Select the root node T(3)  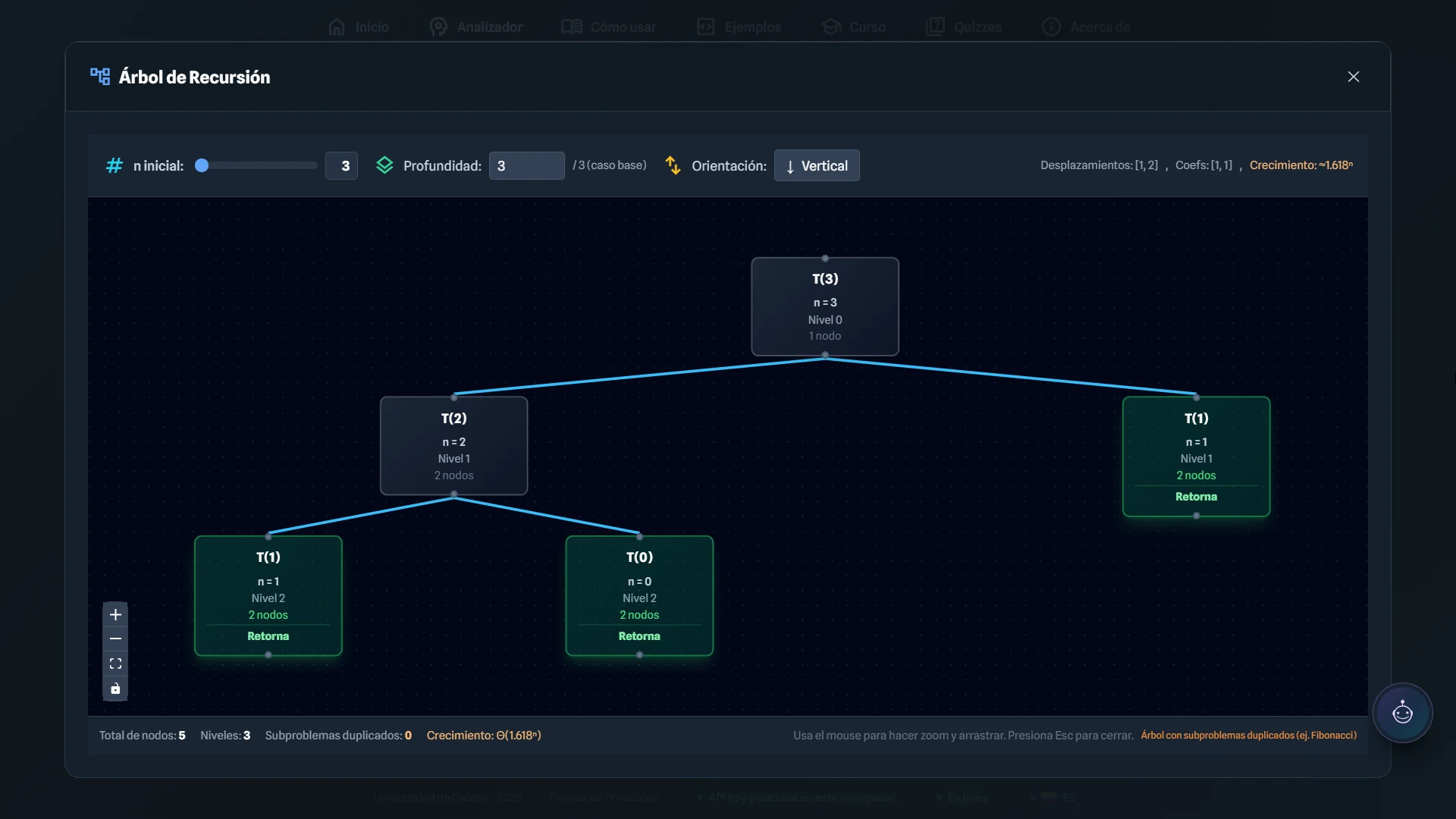coord(825,306)
